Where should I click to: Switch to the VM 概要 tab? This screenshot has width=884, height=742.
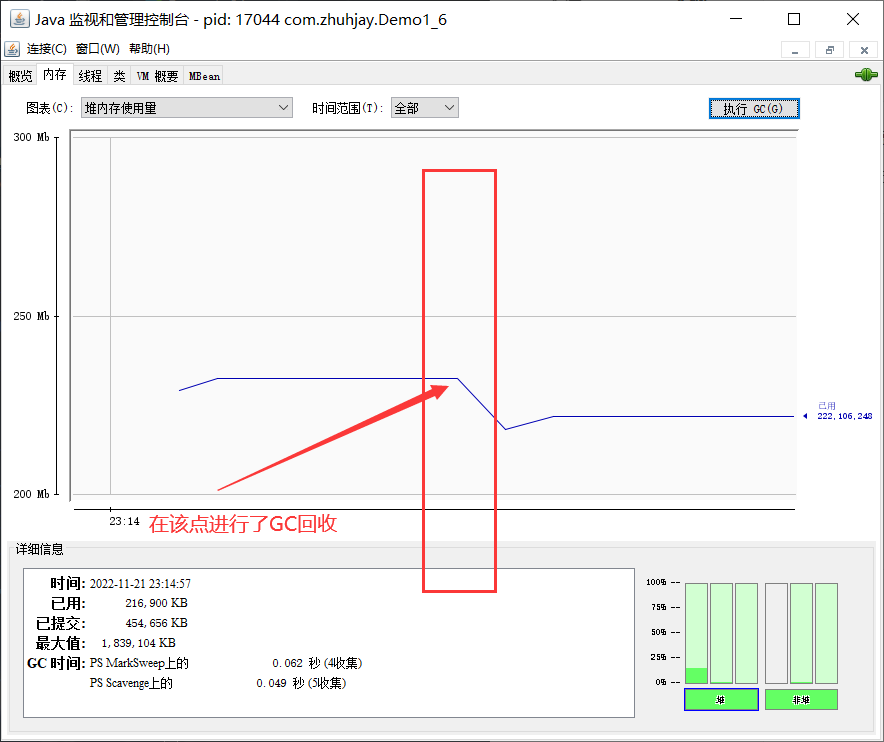(x=157, y=76)
